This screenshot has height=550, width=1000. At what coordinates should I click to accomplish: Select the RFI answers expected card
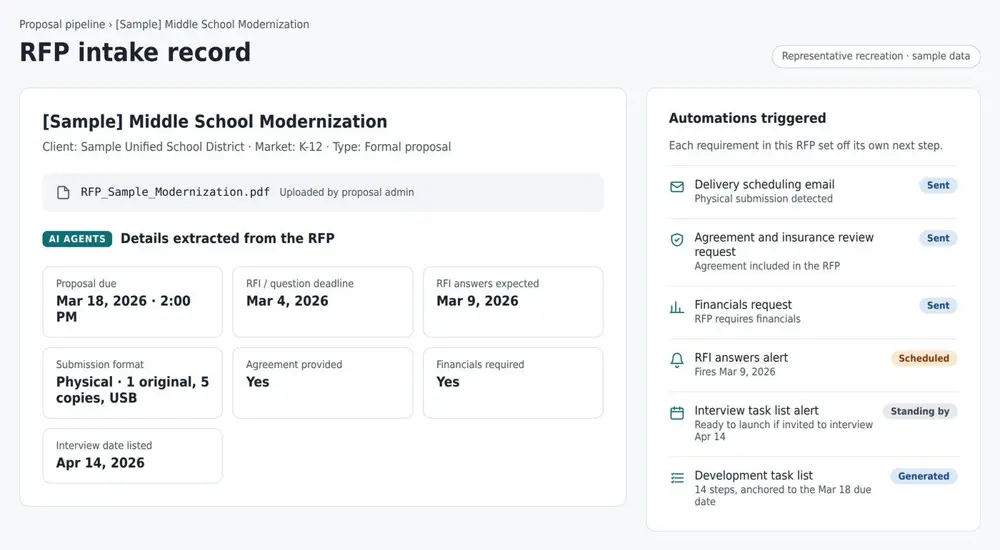click(x=513, y=302)
